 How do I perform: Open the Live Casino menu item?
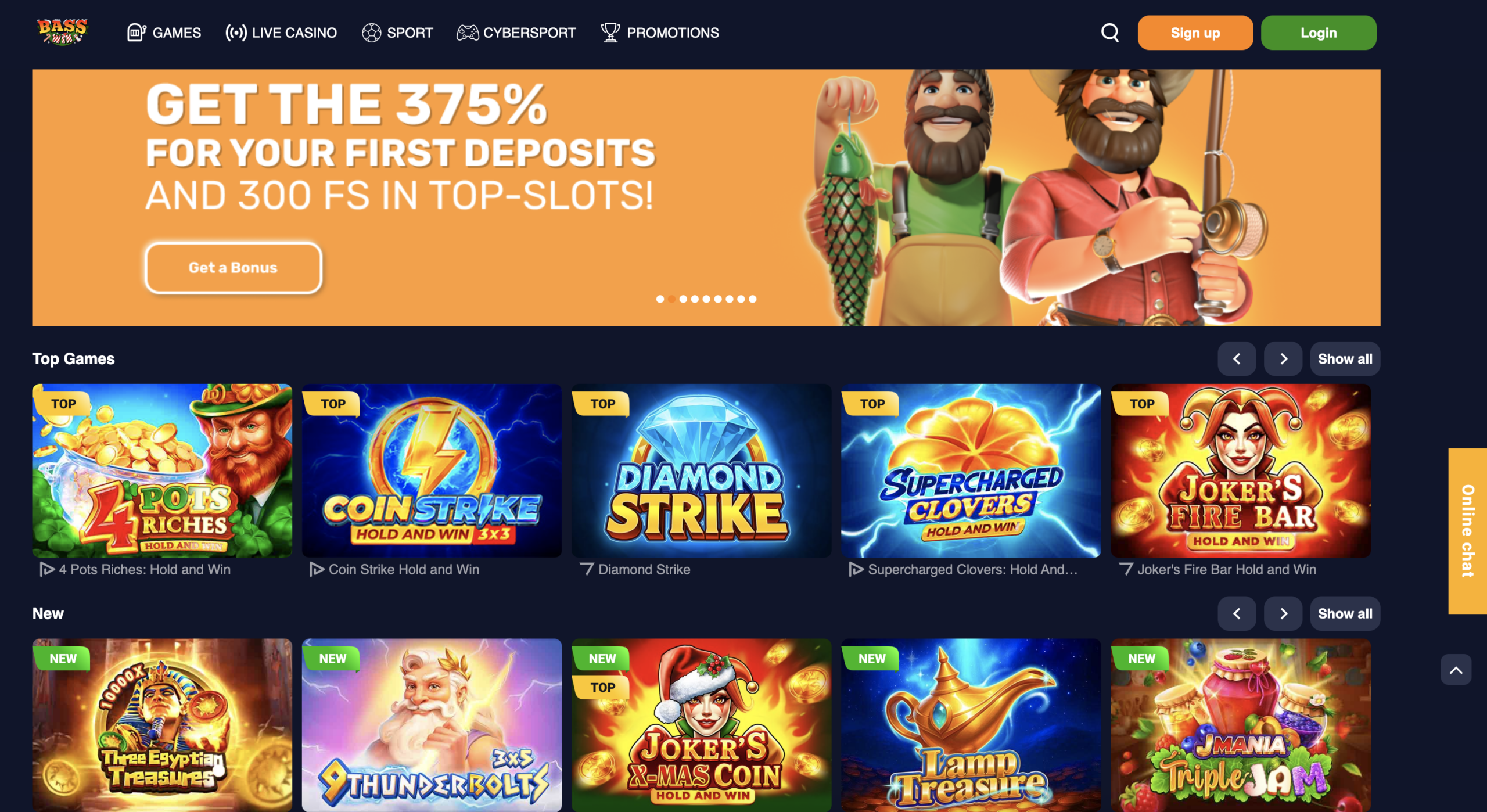point(281,33)
